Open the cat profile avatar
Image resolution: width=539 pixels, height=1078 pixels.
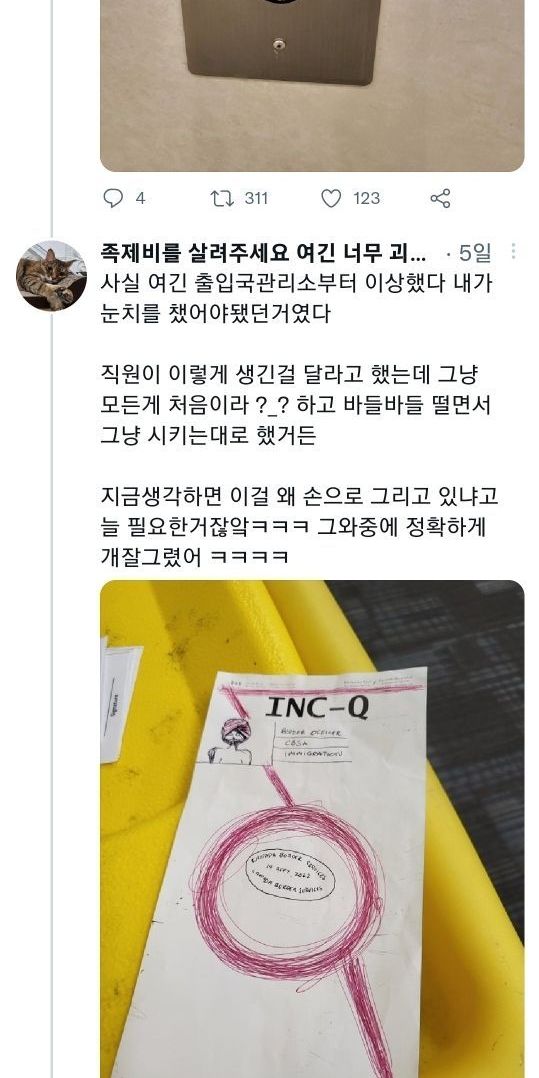click(51, 276)
